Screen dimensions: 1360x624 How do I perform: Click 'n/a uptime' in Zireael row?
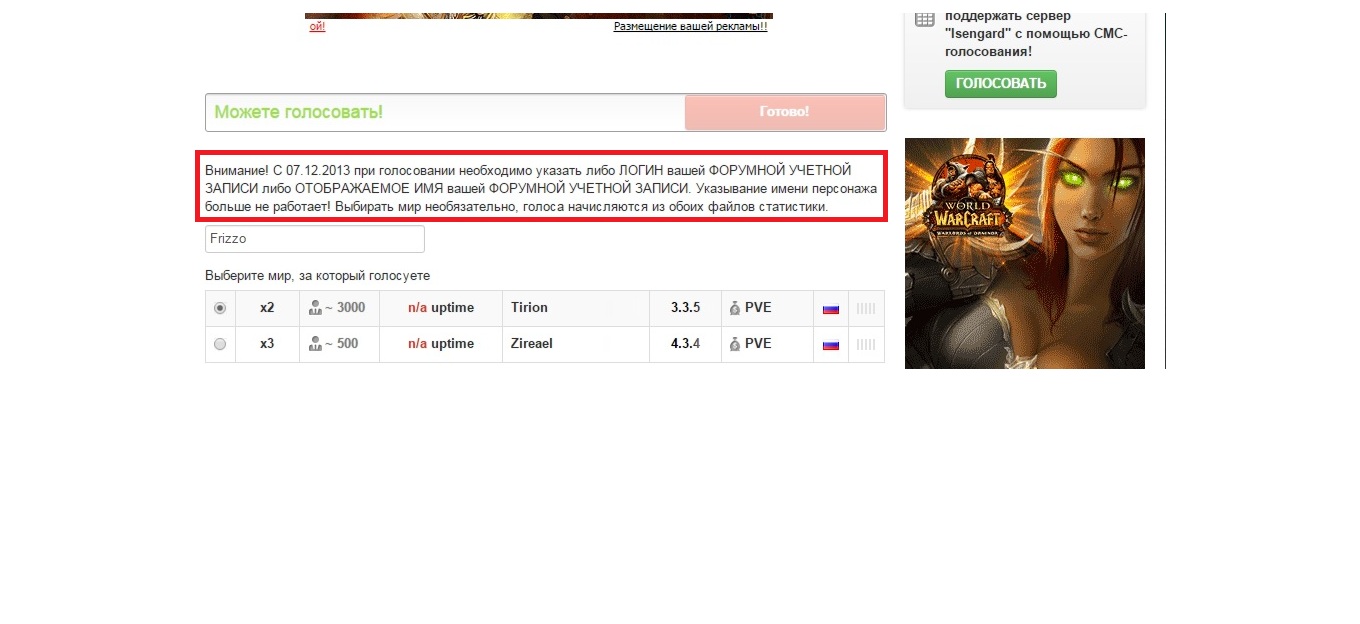coord(441,344)
